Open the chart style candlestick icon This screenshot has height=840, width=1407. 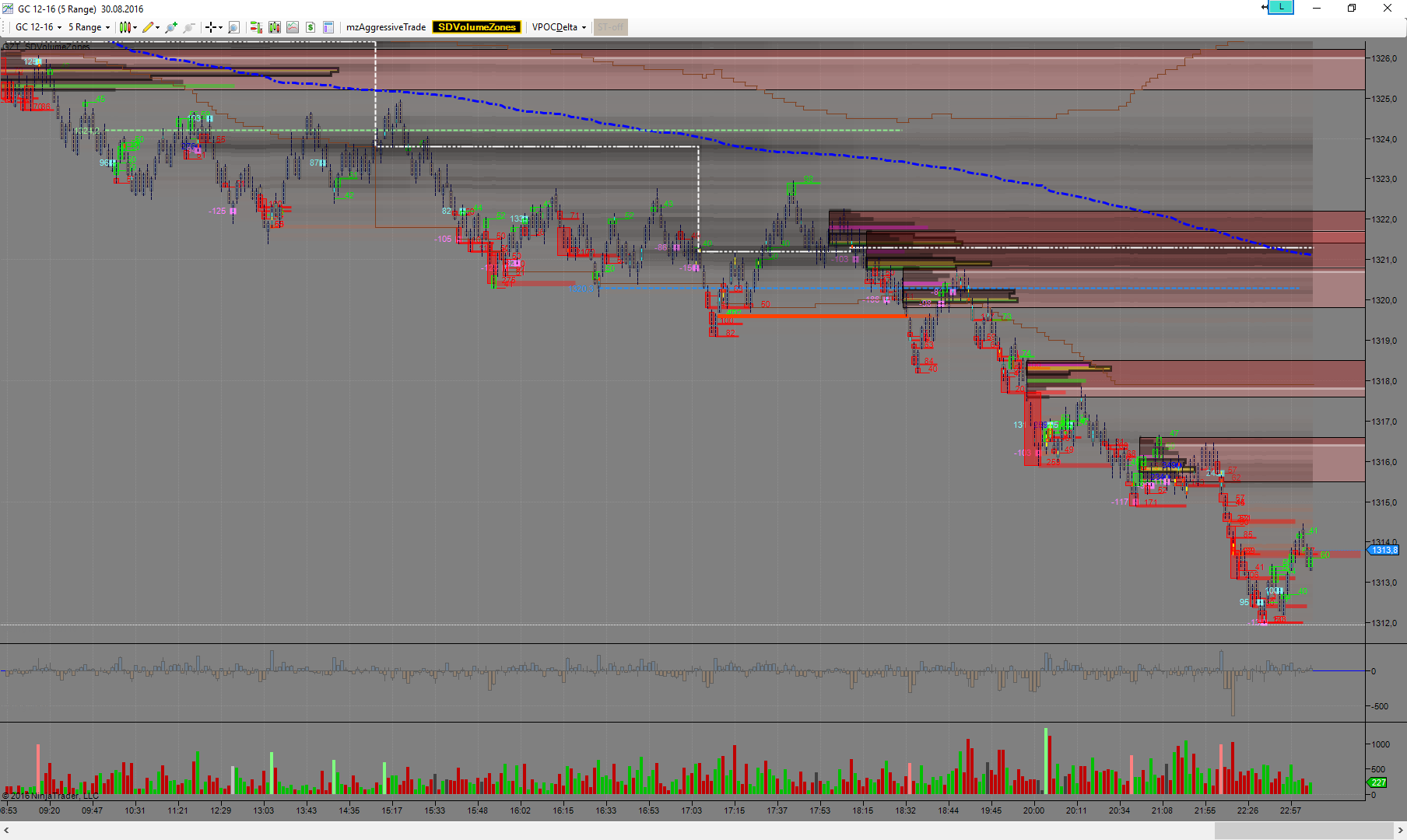click(x=125, y=27)
